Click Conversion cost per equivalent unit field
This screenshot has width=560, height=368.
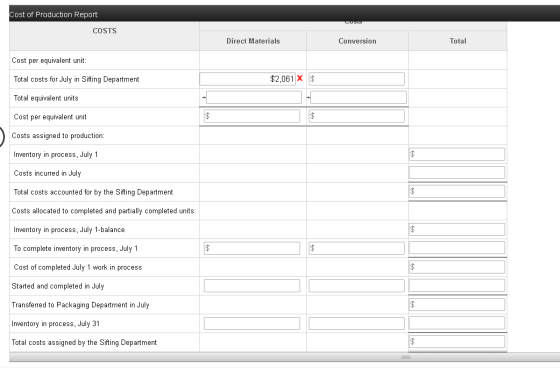tap(356, 116)
